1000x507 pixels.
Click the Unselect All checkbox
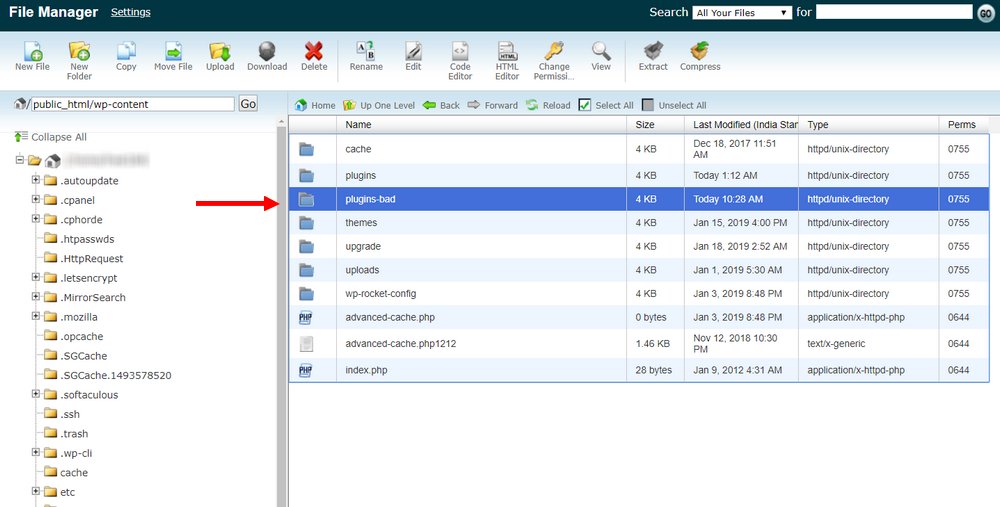pos(648,105)
